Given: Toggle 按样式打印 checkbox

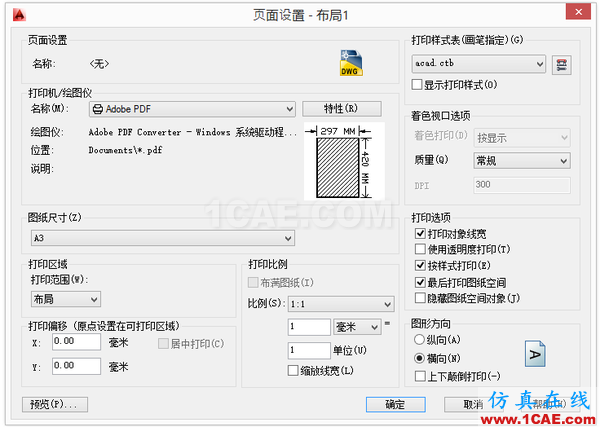Looking at the screenshot, I should pos(420,265).
